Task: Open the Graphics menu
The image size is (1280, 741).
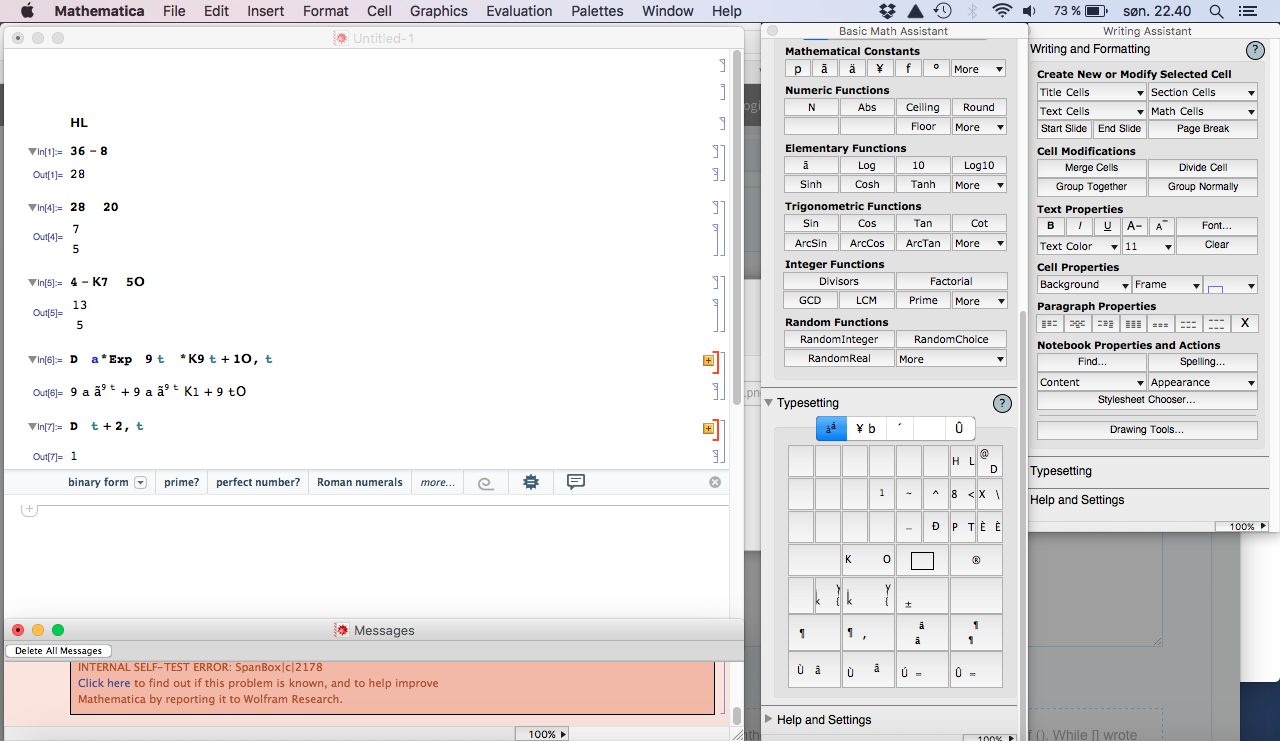Action: (x=439, y=11)
